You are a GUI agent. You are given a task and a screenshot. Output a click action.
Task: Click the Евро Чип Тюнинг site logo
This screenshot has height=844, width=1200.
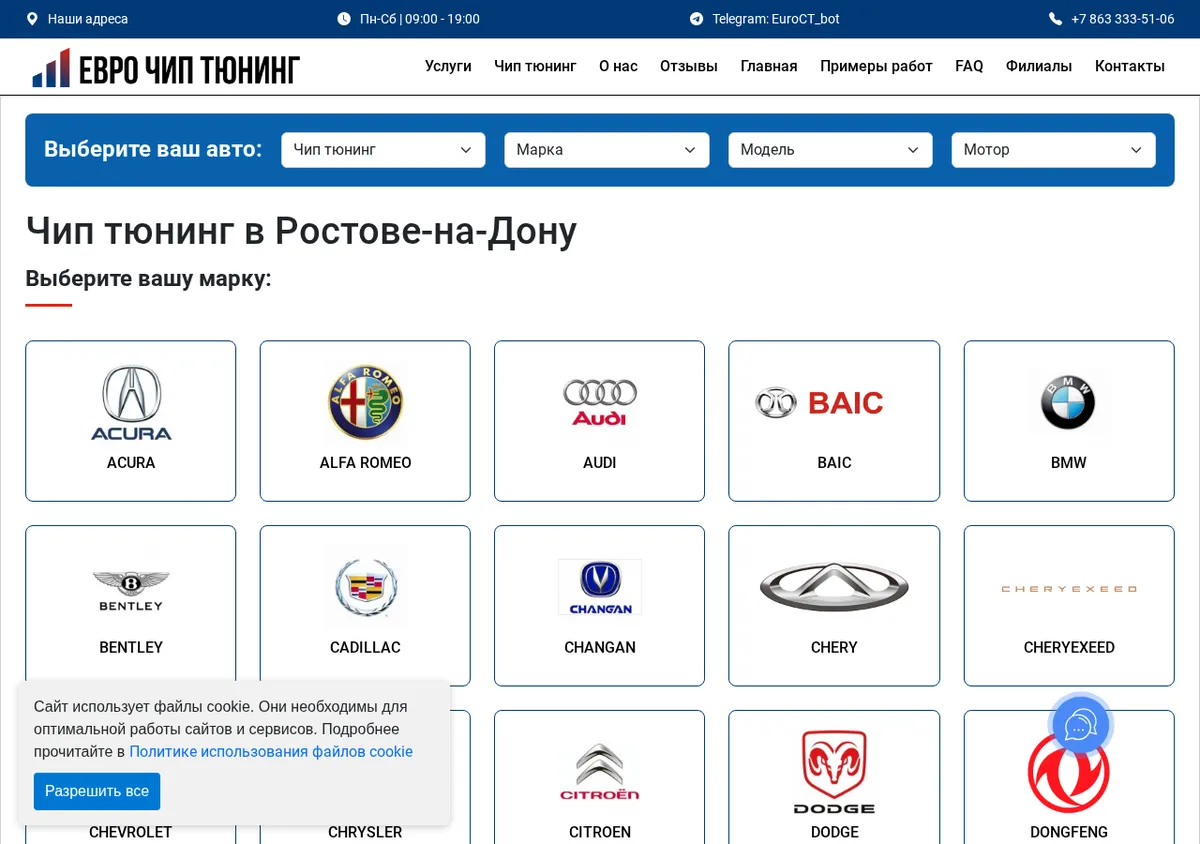click(x=166, y=68)
